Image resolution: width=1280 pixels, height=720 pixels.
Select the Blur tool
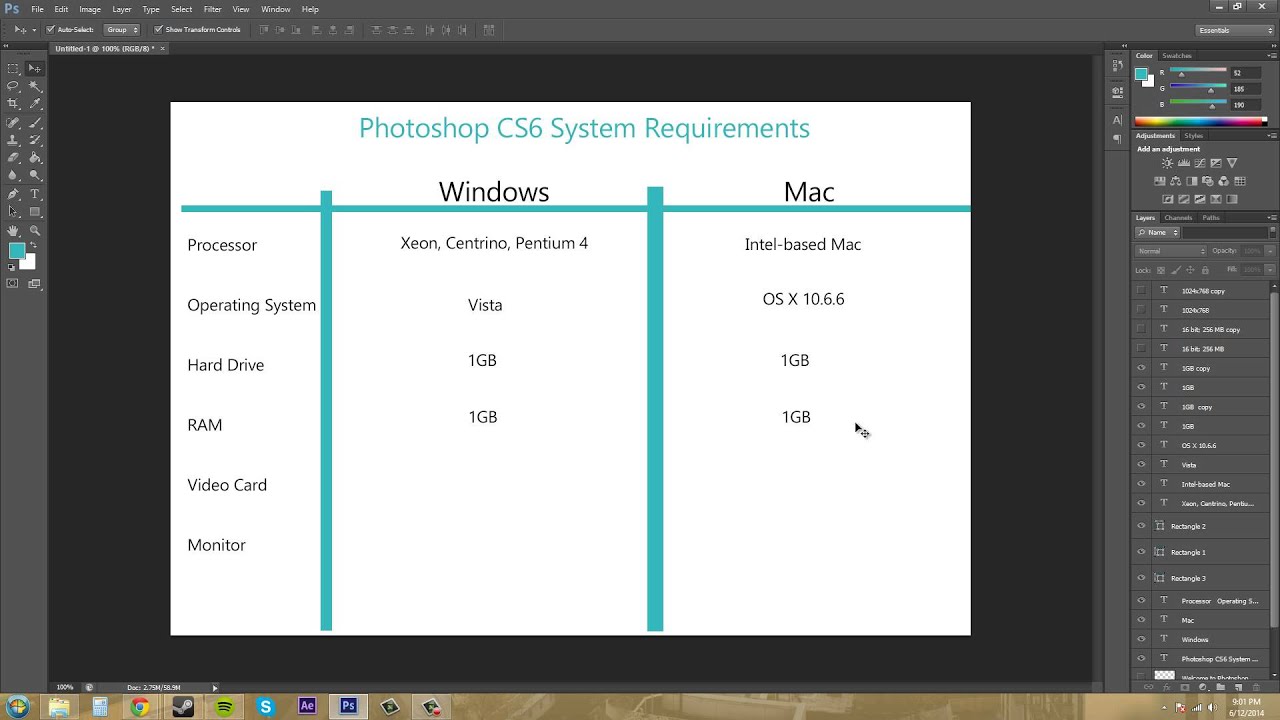tap(13, 176)
